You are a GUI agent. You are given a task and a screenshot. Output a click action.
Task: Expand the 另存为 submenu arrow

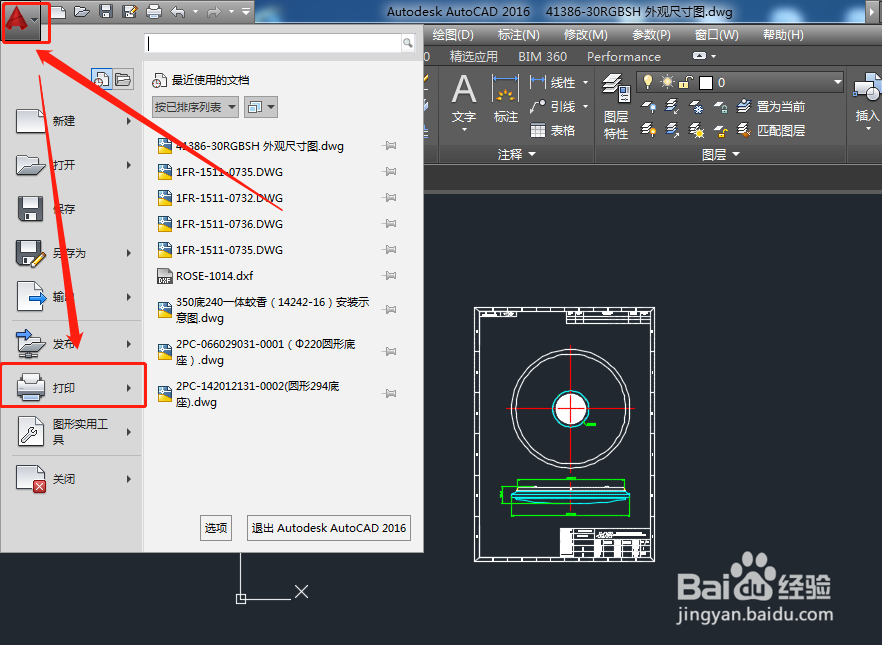129,253
